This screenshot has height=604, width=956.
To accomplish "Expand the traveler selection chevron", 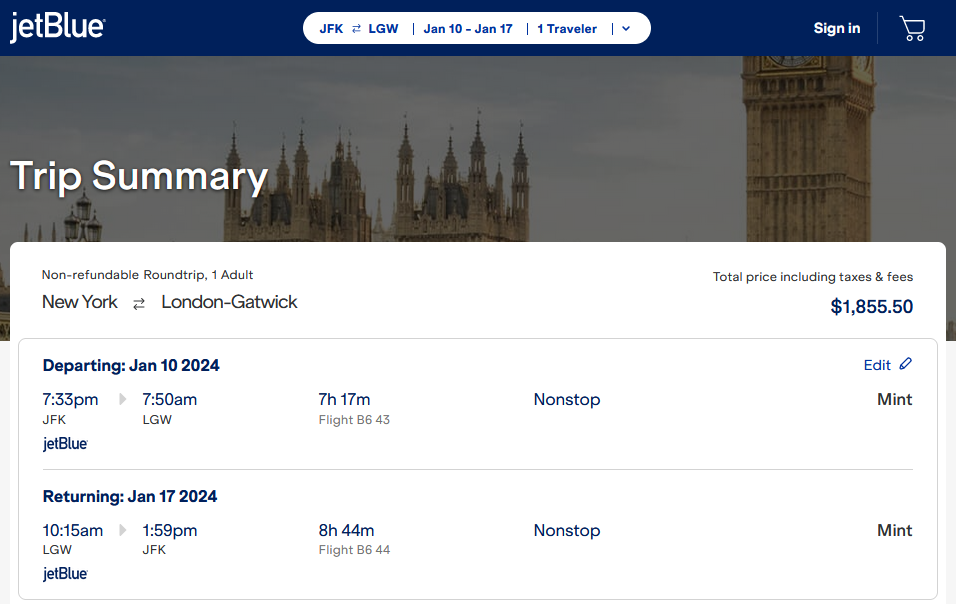I will [625, 28].
